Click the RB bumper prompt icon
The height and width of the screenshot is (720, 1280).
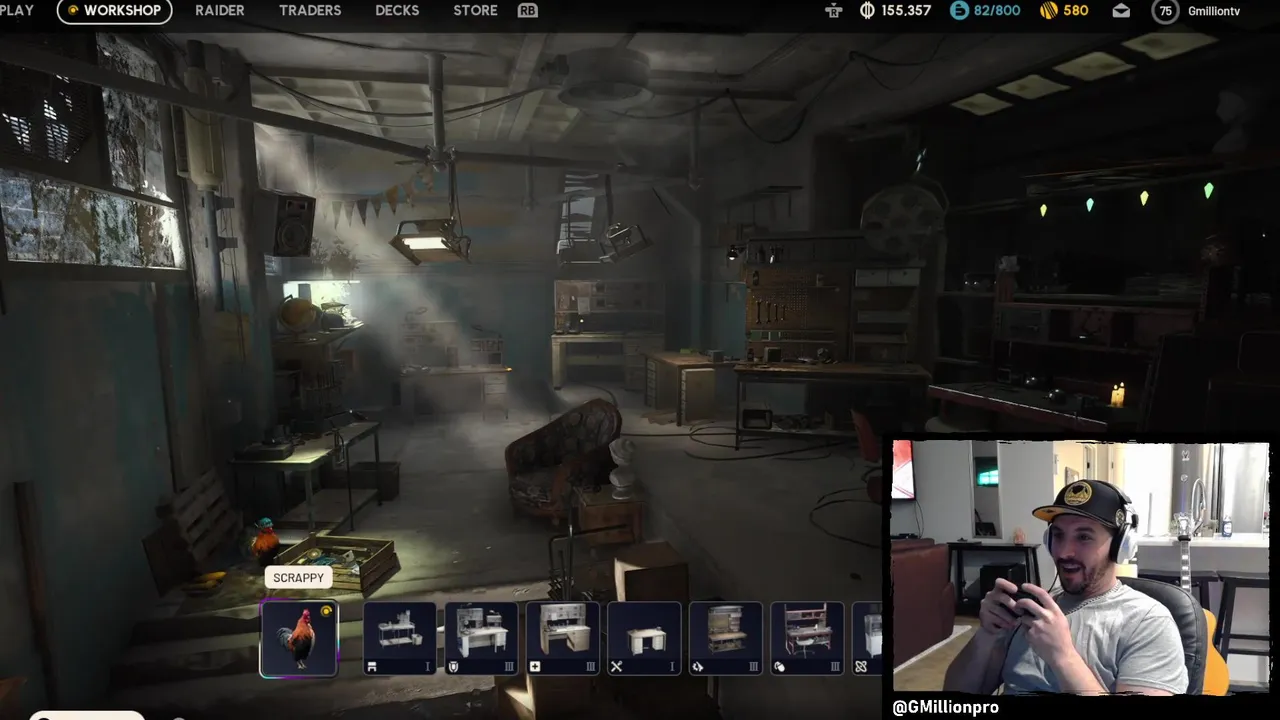click(527, 11)
